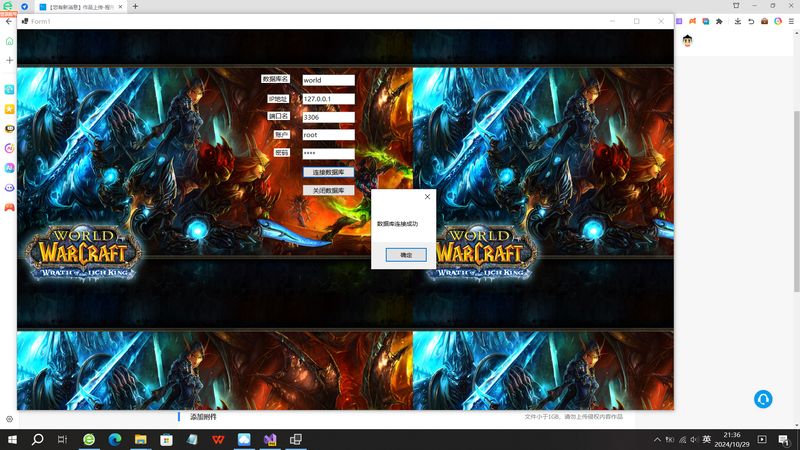Close the 作品上传 browser tab
The width and height of the screenshot is (800, 450).
click(x=120, y=7)
